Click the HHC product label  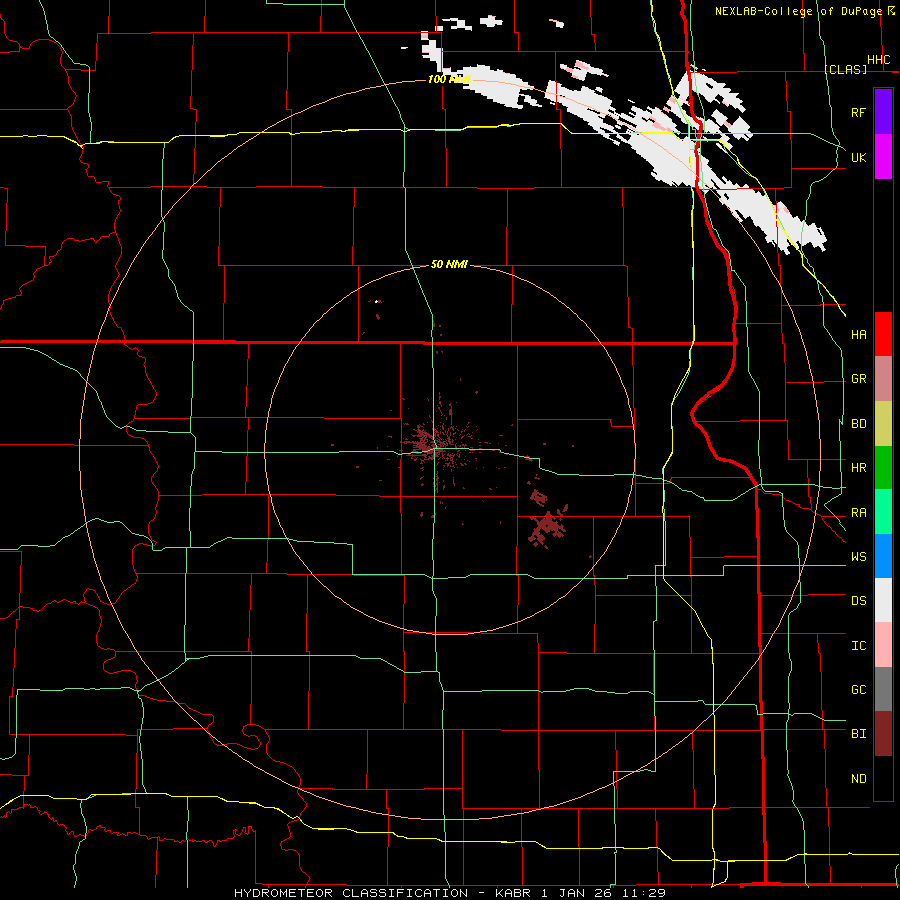coord(878,60)
